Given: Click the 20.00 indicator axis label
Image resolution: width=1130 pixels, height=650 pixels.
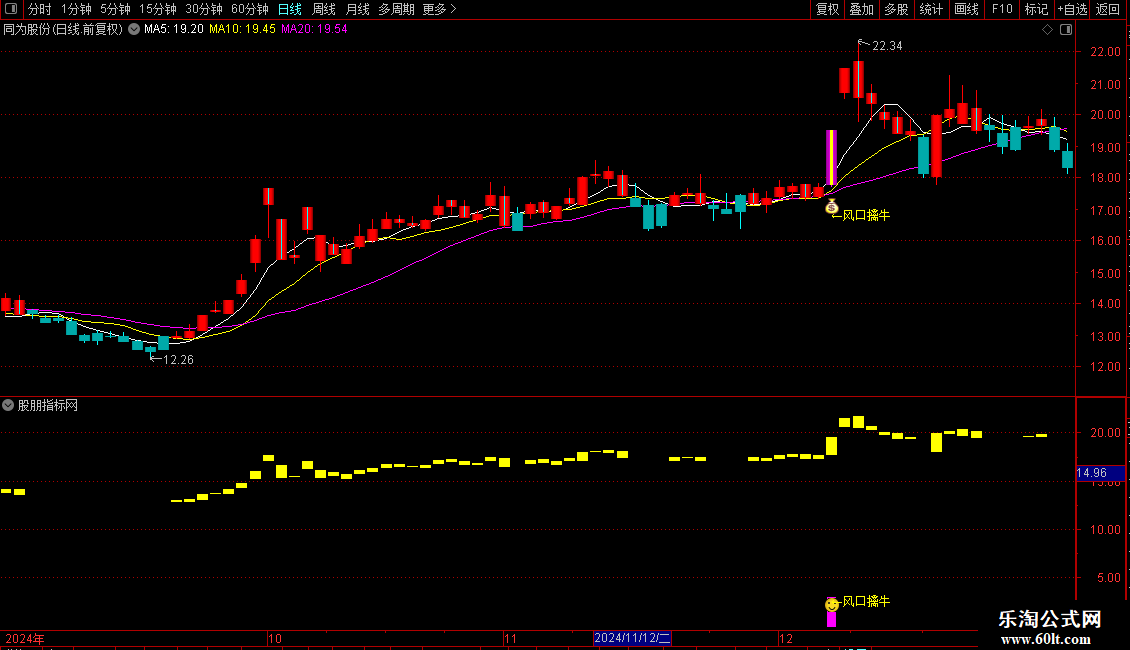Looking at the screenshot, I should pos(1105,432).
